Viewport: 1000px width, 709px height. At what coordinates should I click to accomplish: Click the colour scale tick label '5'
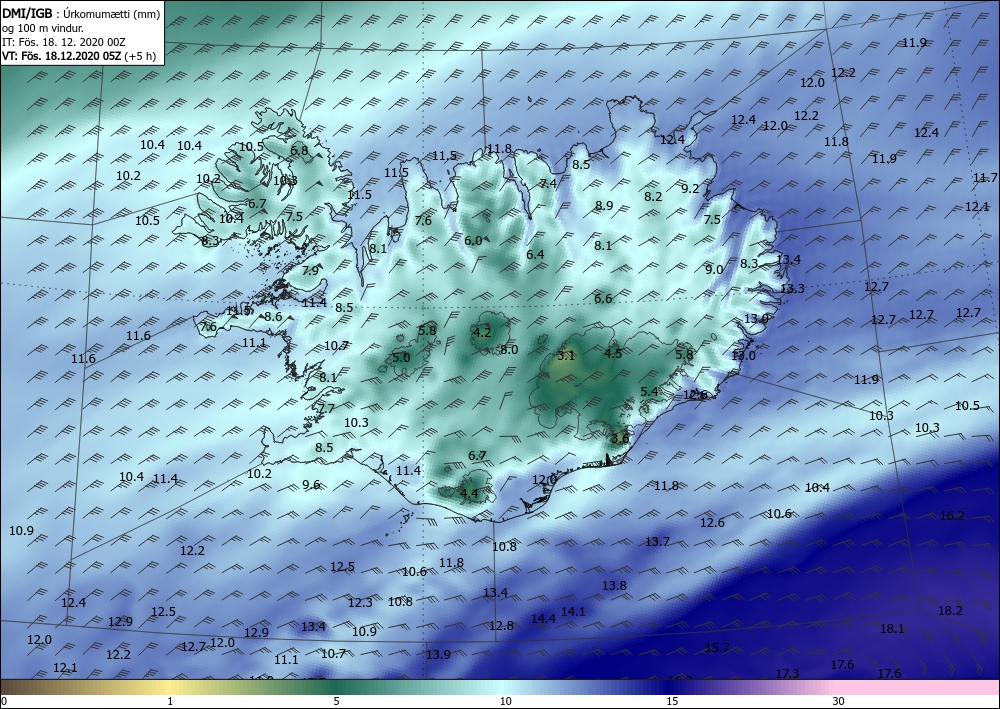coord(336,701)
